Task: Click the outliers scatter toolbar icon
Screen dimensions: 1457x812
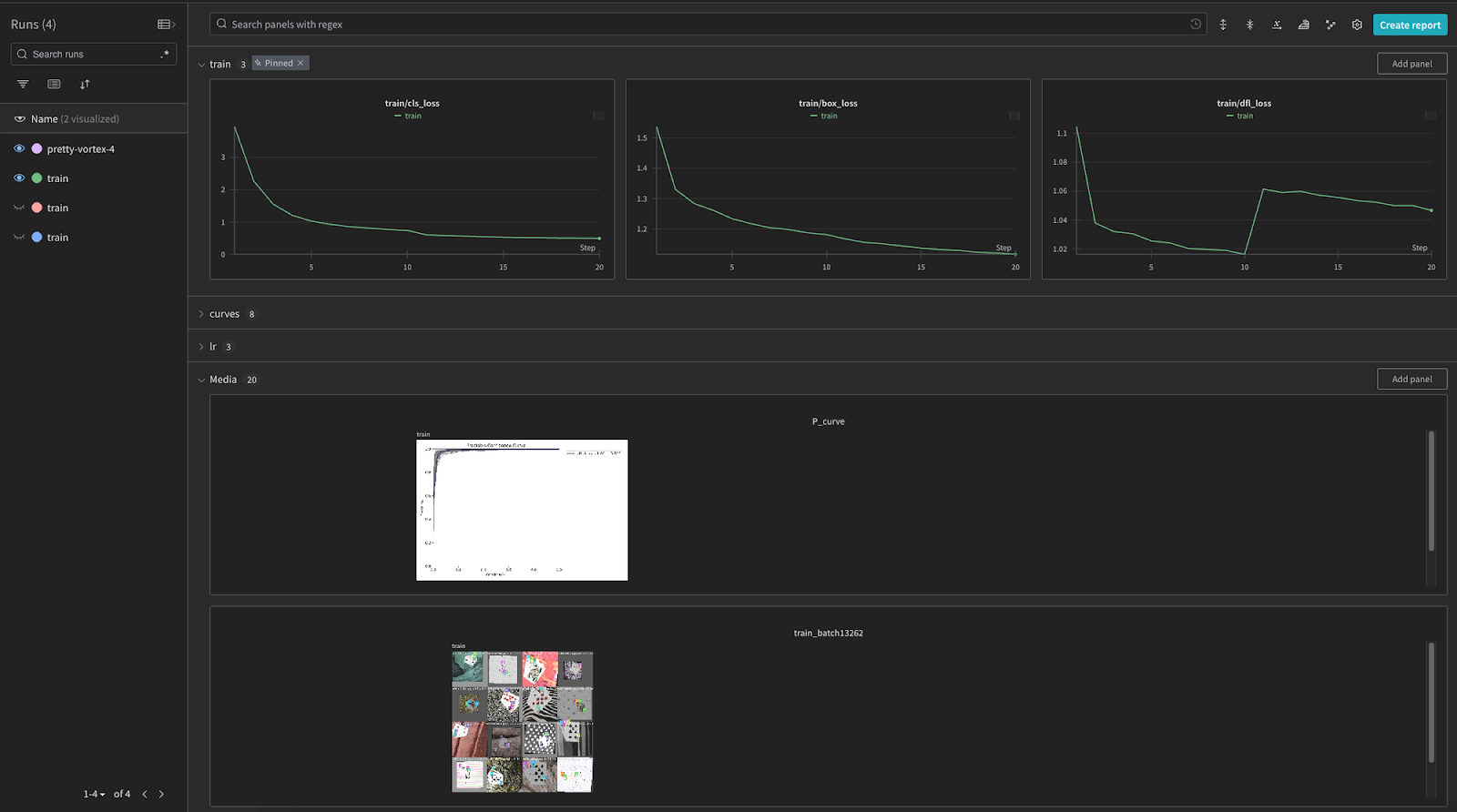Action: click(1330, 25)
